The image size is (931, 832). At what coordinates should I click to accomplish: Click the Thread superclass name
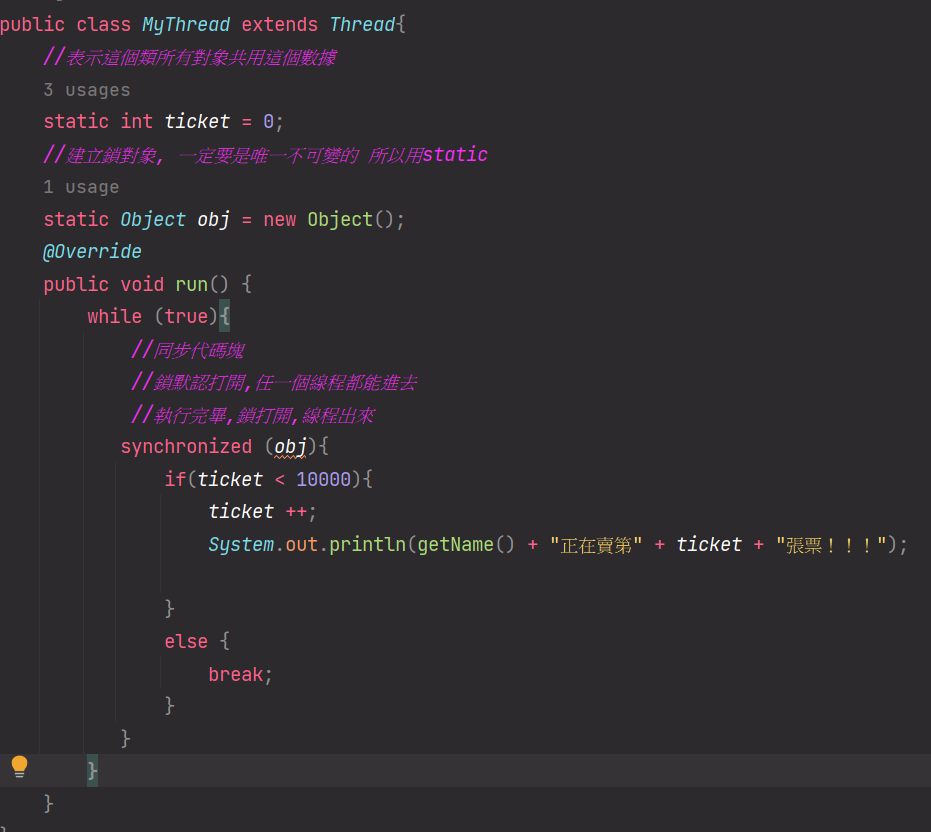(362, 24)
